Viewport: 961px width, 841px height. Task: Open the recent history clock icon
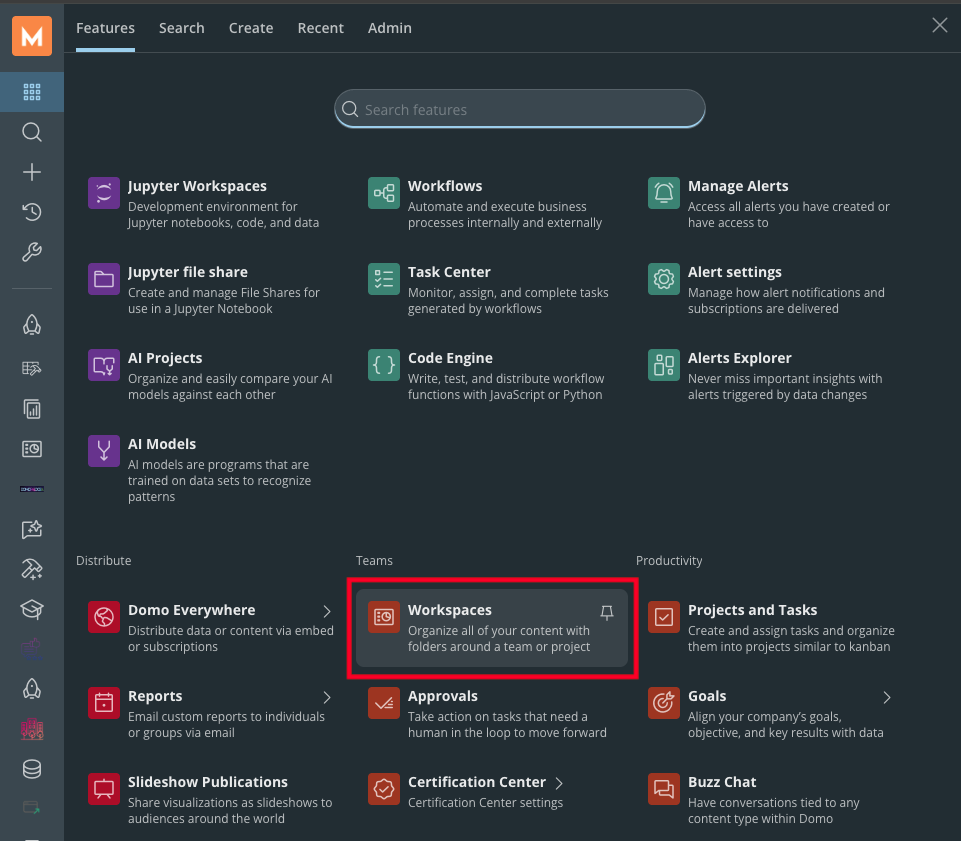click(32, 212)
